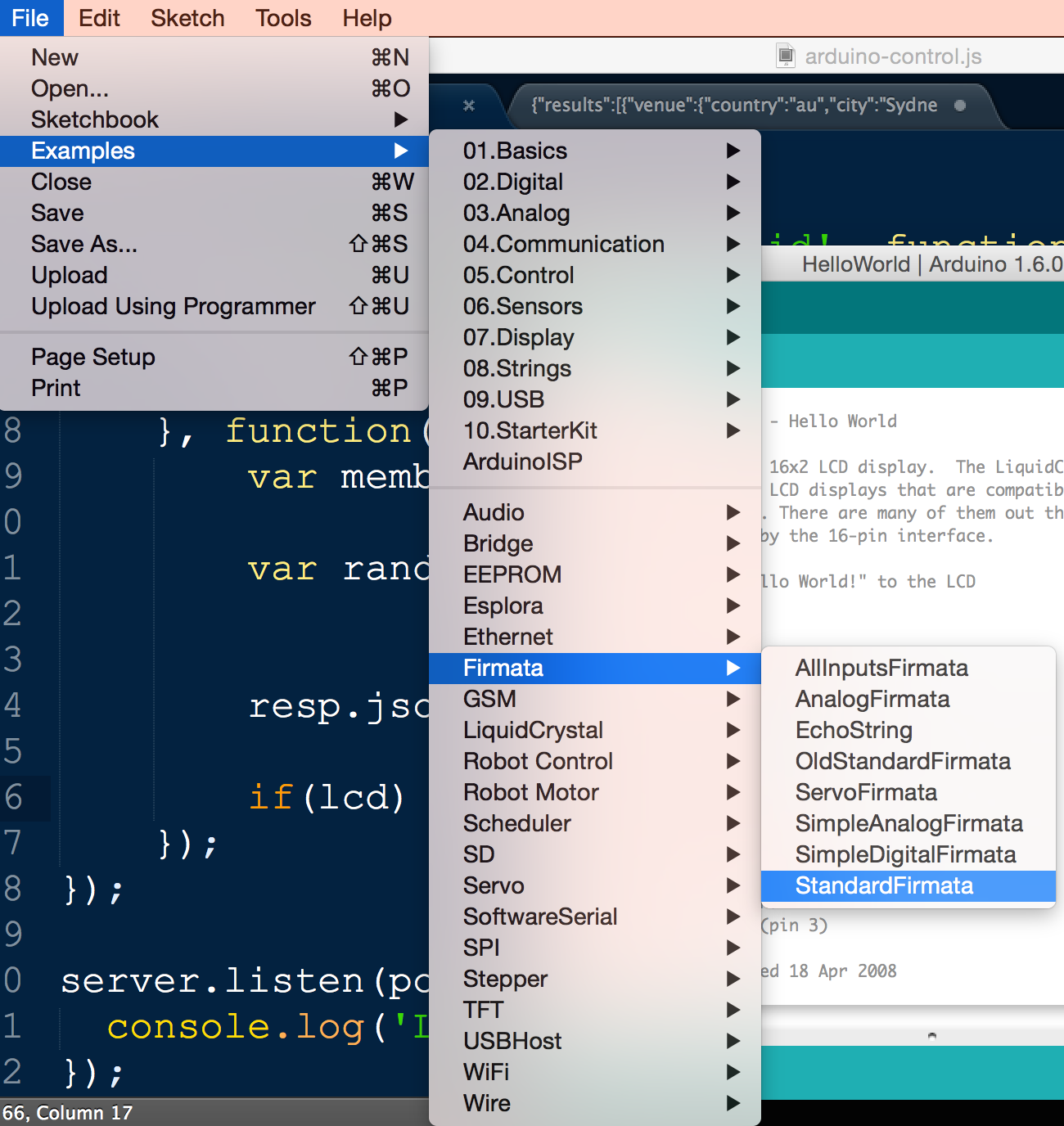Expand 05.Control examples submenu
The image size is (1064, 1126).
595,275
